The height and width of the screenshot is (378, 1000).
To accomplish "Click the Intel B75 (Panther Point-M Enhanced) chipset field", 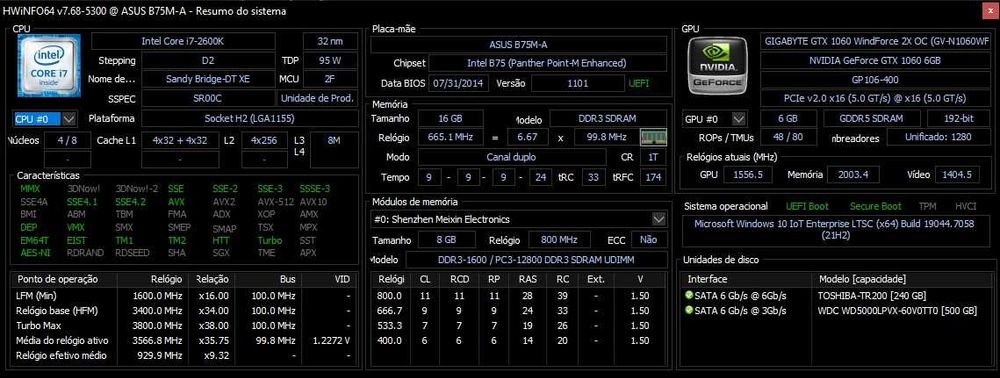I will click(547, 64).
